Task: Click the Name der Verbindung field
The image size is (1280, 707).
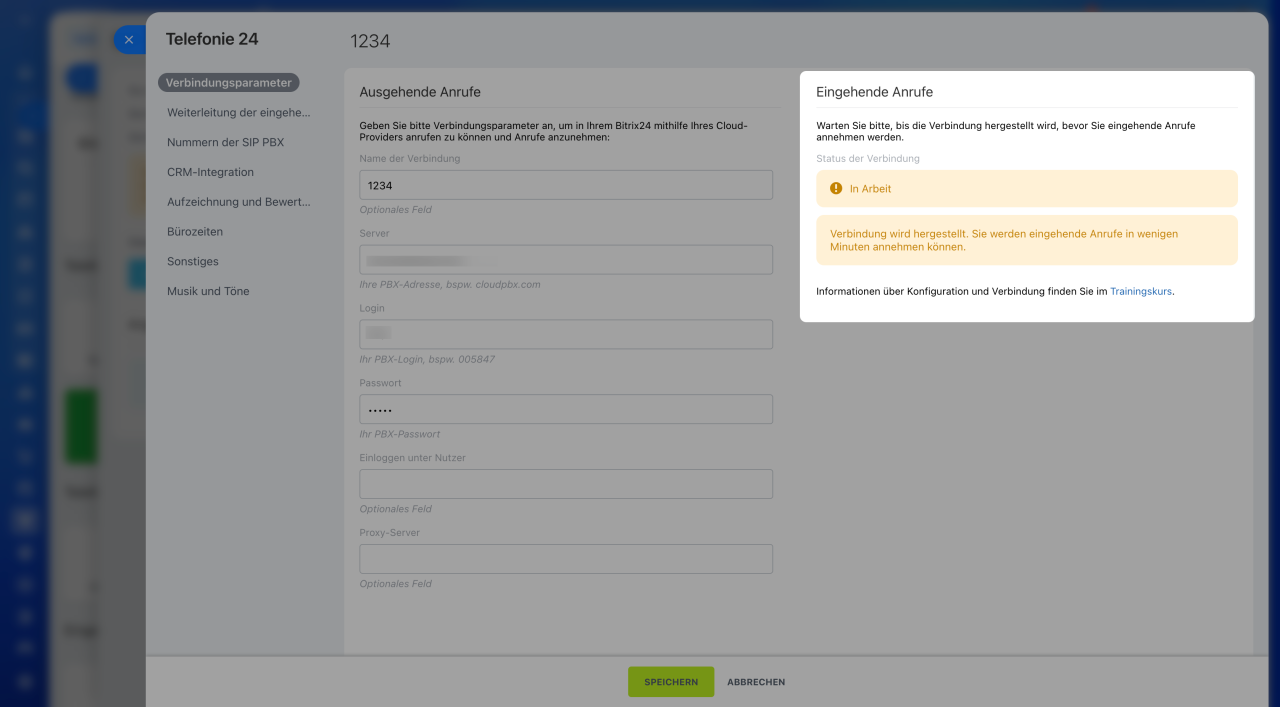Action: point(566,185)
